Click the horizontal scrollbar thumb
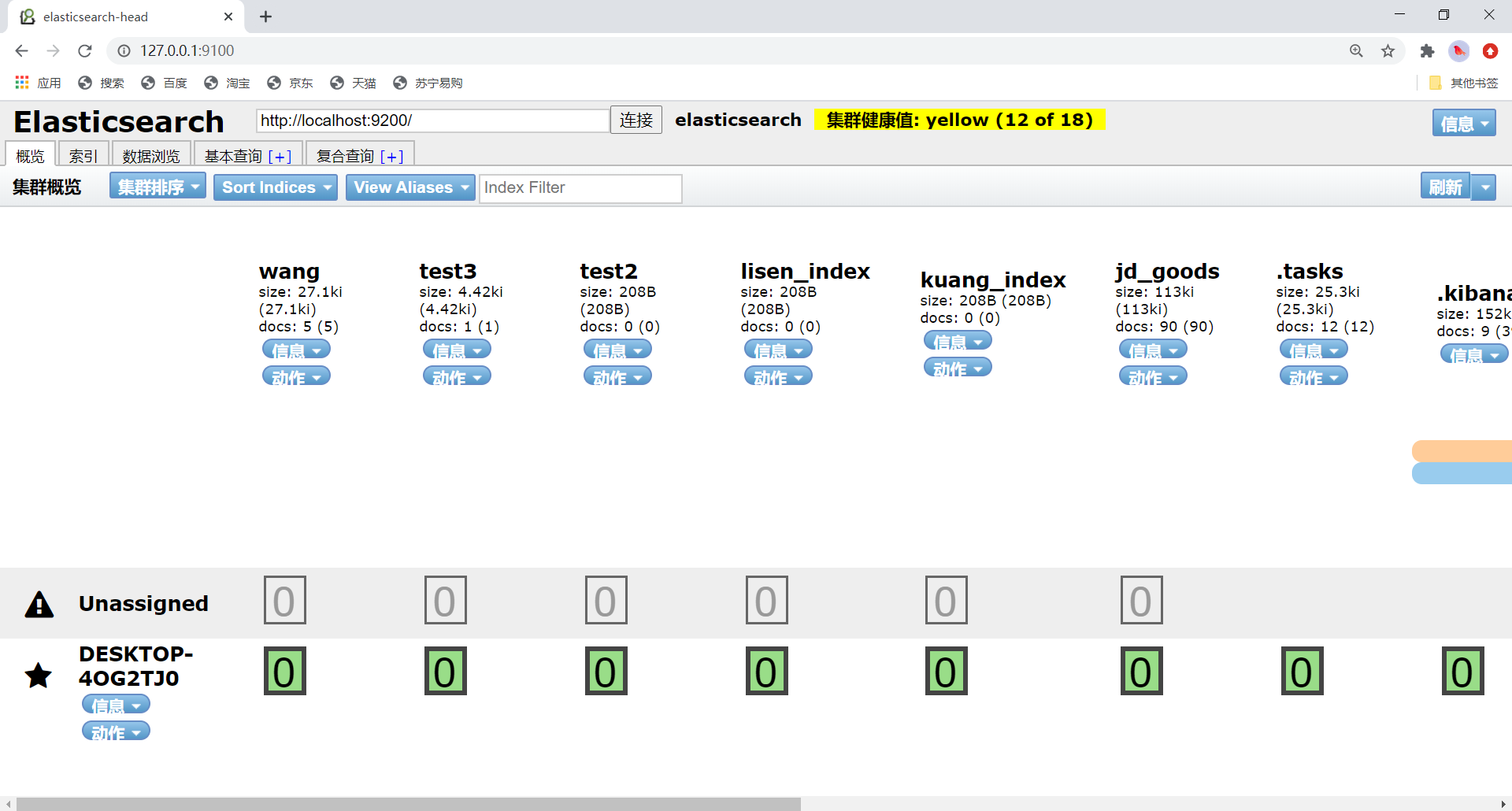The image size is (1512, 811). pyautogui.click(x=408, y=804)
